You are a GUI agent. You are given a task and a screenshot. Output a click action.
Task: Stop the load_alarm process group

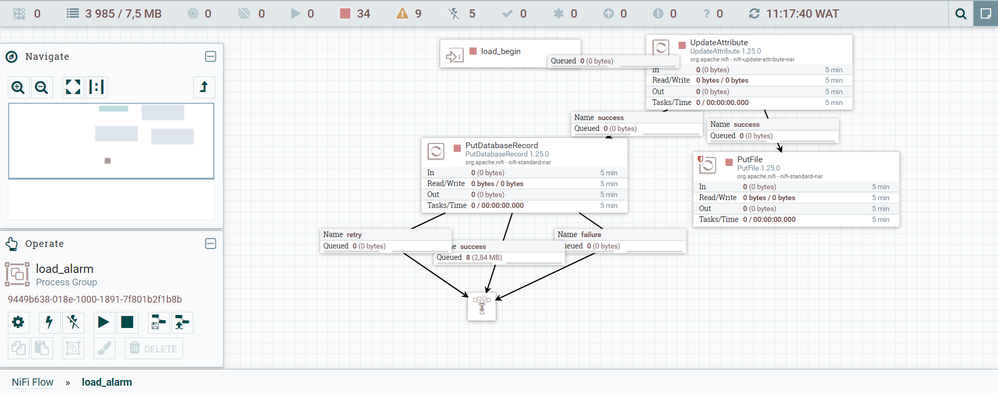(127, 323)
